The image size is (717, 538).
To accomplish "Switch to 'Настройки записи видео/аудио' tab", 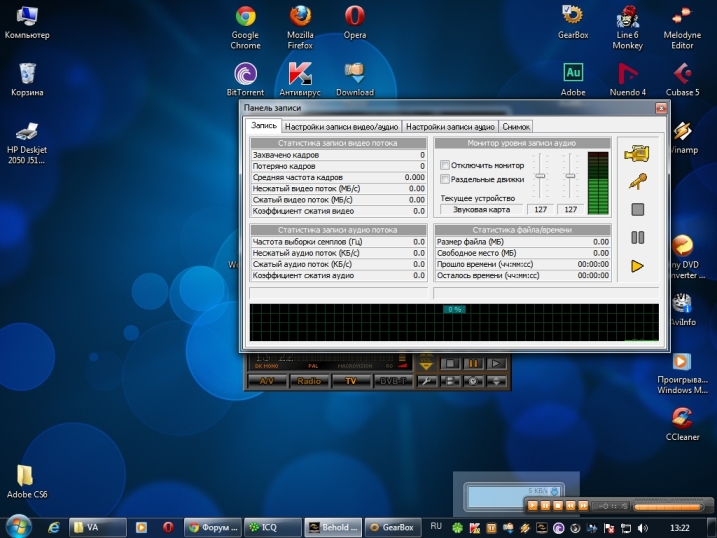I will pos(341,127).
